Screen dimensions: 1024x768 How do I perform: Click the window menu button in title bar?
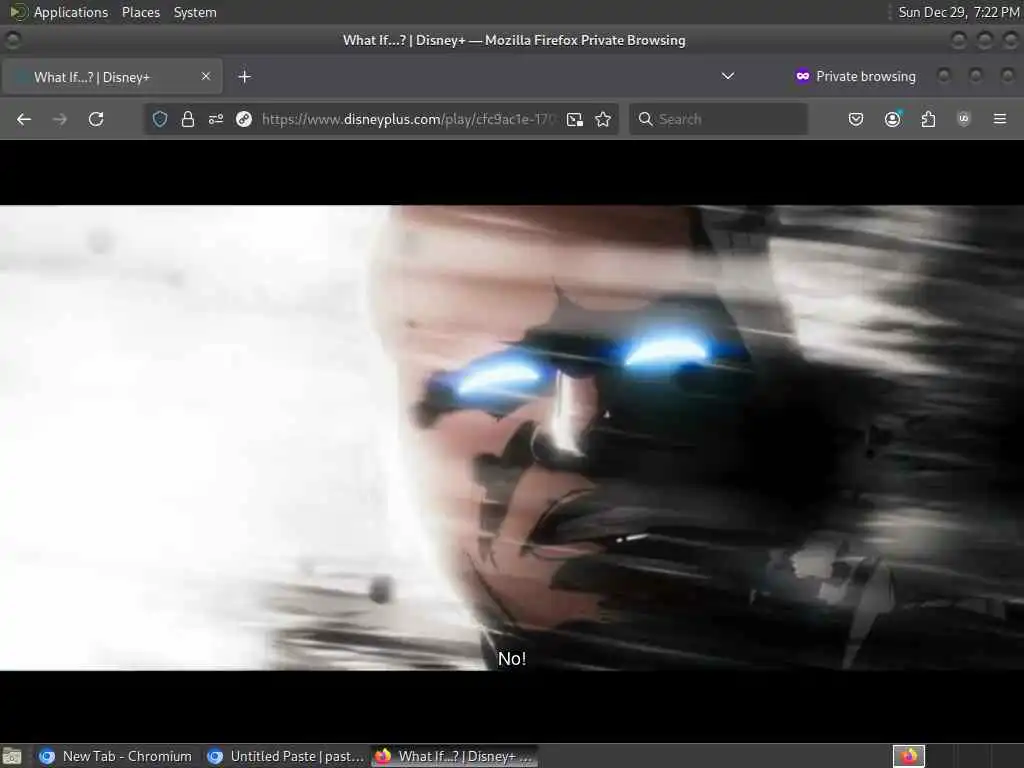click(x=12, y=40)
